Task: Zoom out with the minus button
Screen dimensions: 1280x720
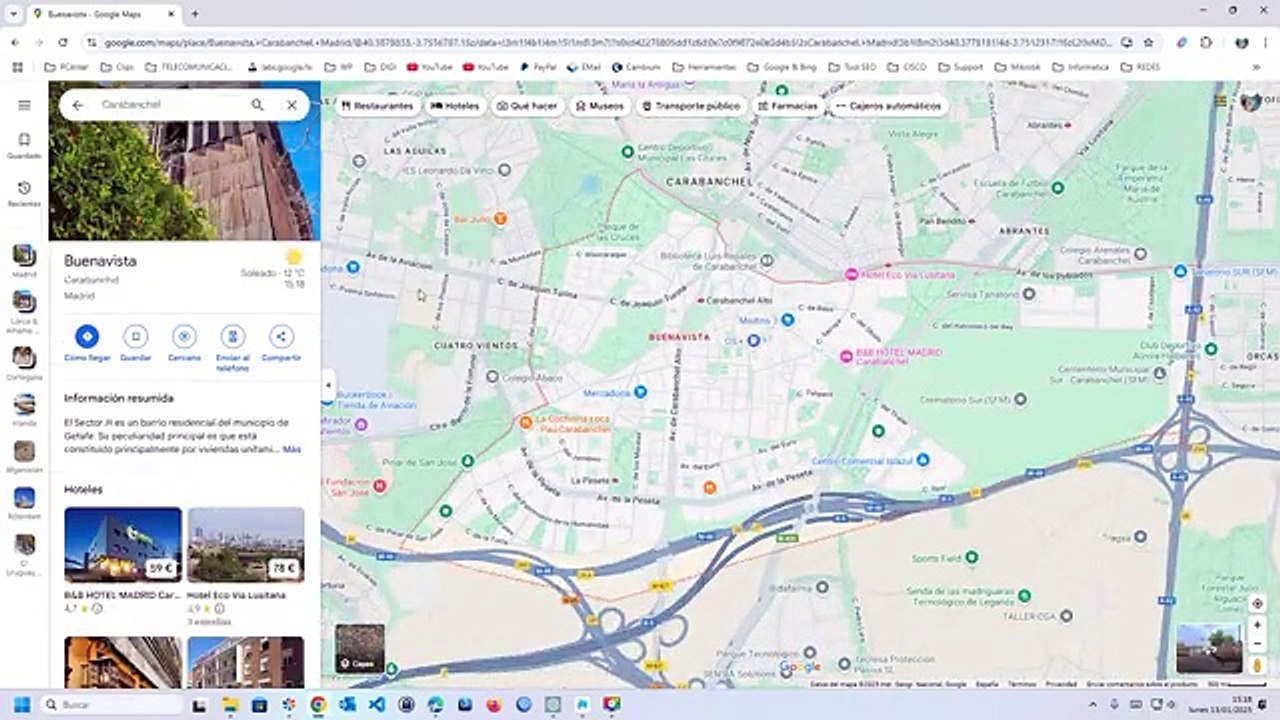Action: click(x=1257, y=642)
